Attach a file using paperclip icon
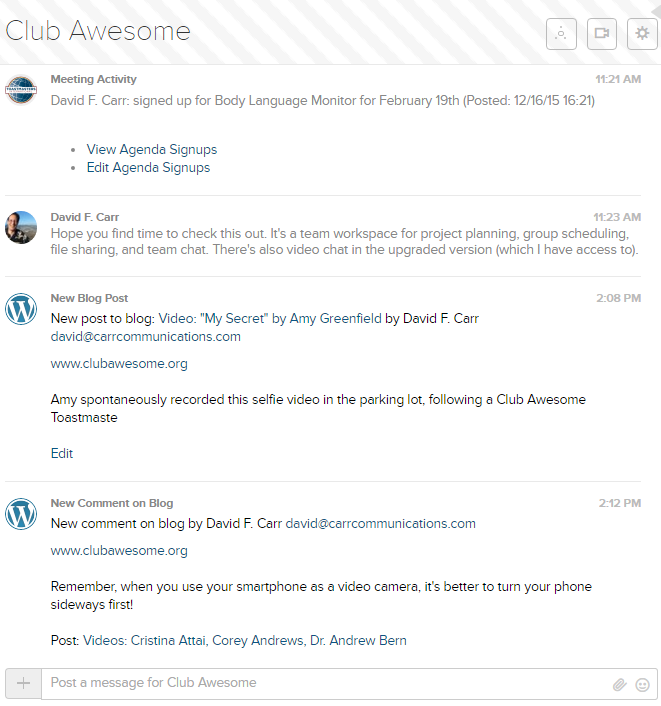Viewport: 661px width, 706px height. pos(620,685)
